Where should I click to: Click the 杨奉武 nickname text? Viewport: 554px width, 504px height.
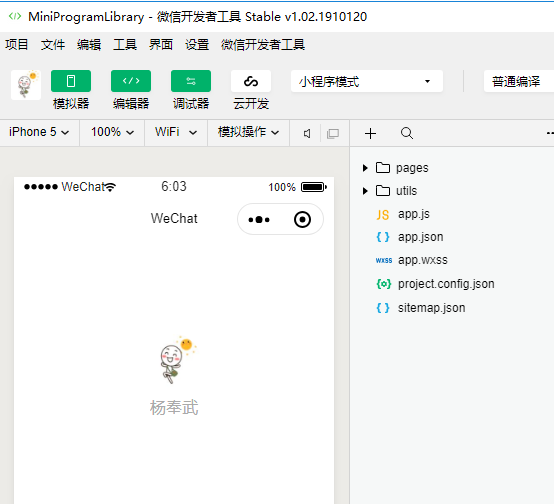(x=174, y=408)
